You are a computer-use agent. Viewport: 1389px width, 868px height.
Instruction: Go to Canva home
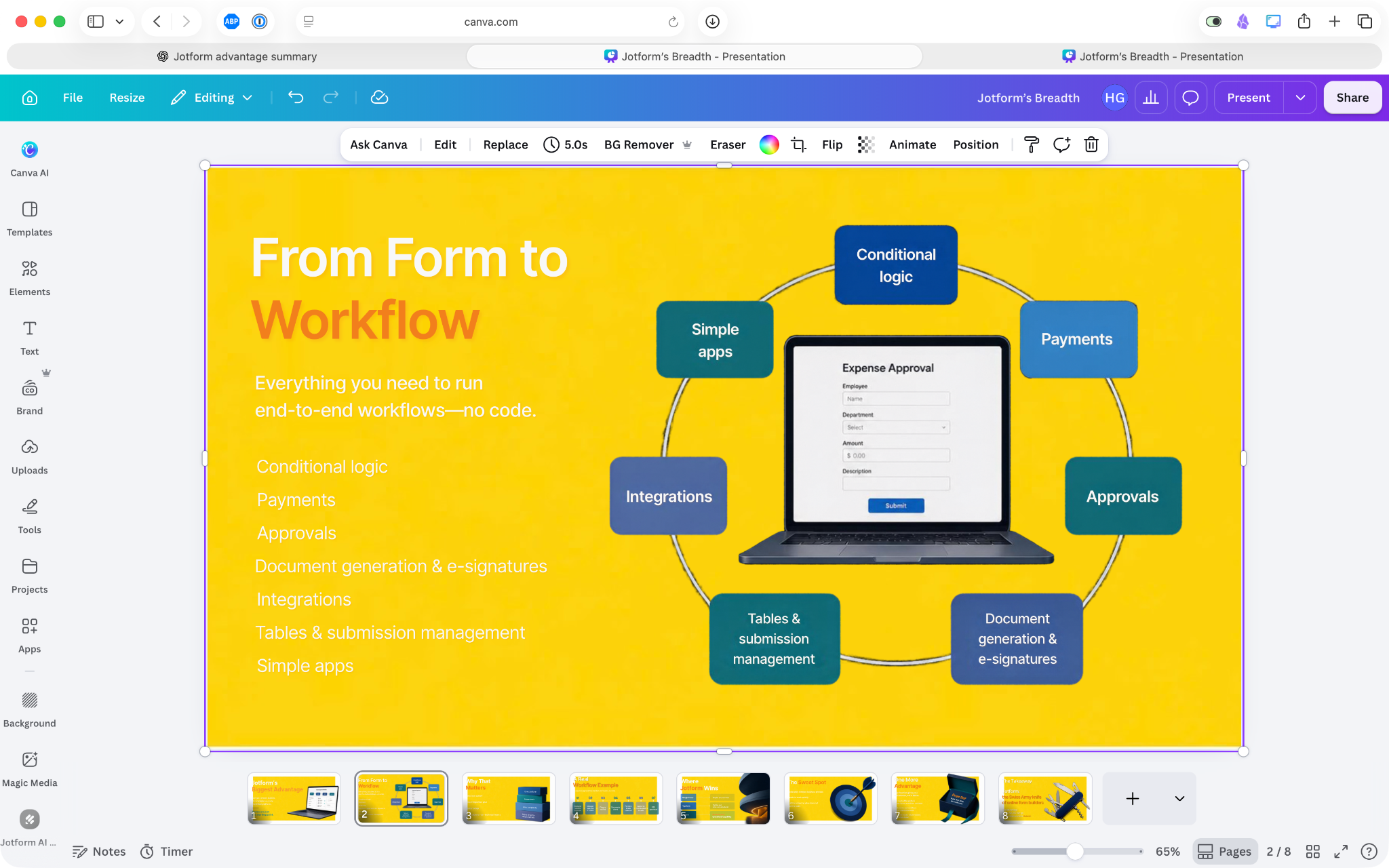click(x=30, y=98)
